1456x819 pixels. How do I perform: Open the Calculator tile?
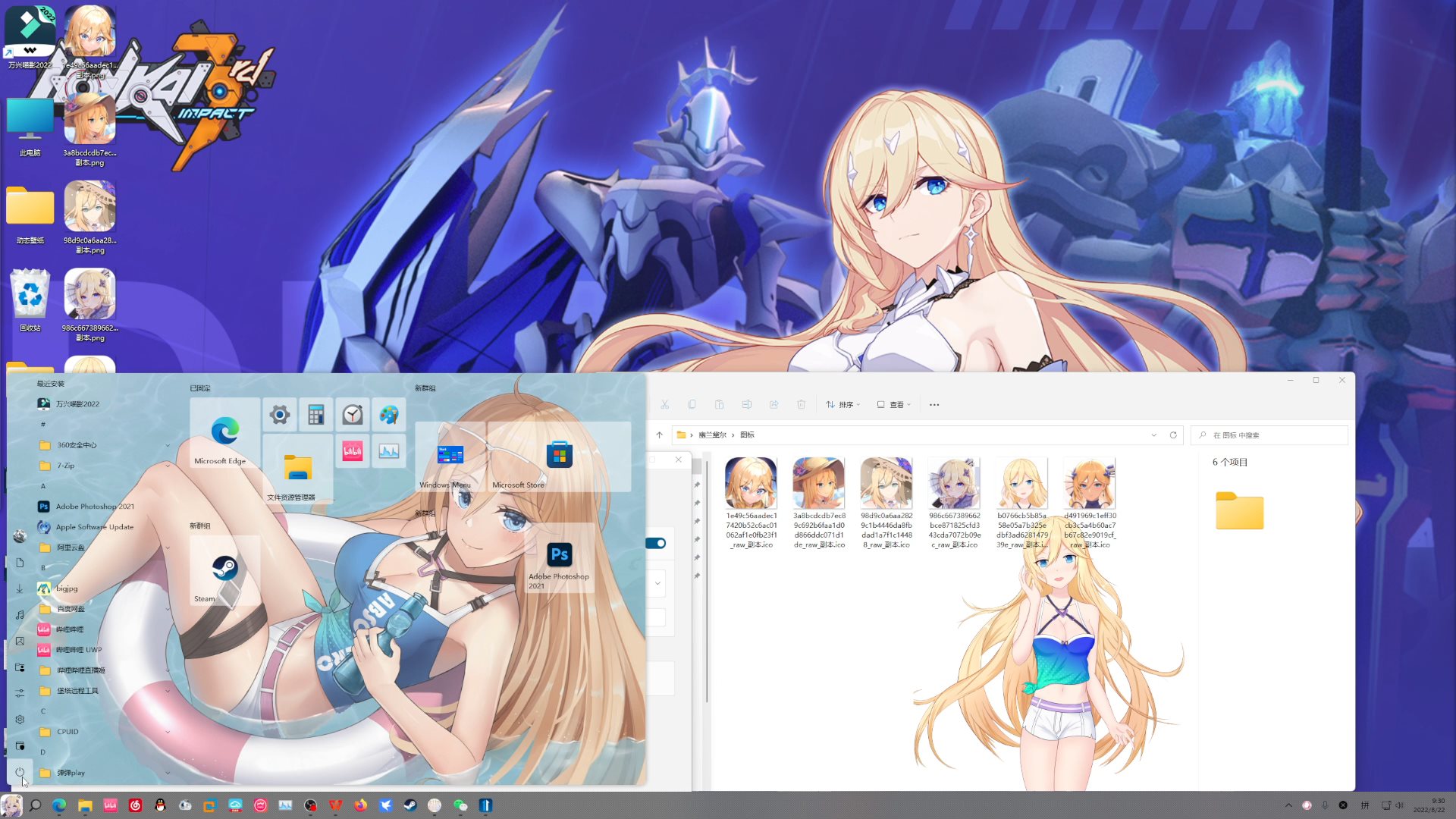point(316,415)
